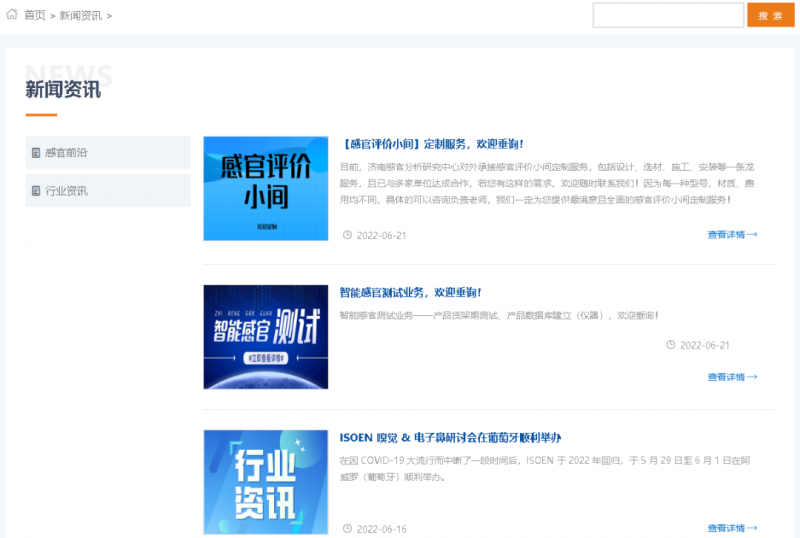Click document icon beside 感官前沿

point(37,153)
